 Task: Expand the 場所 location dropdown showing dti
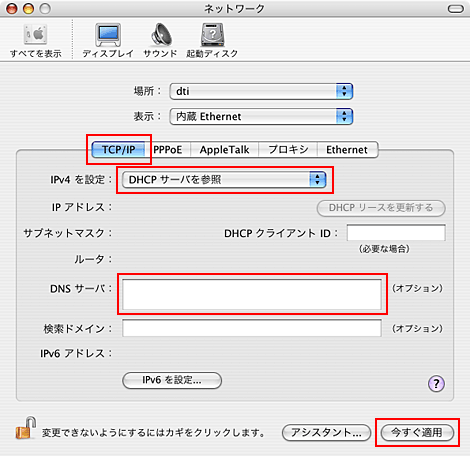click(261, 91)
